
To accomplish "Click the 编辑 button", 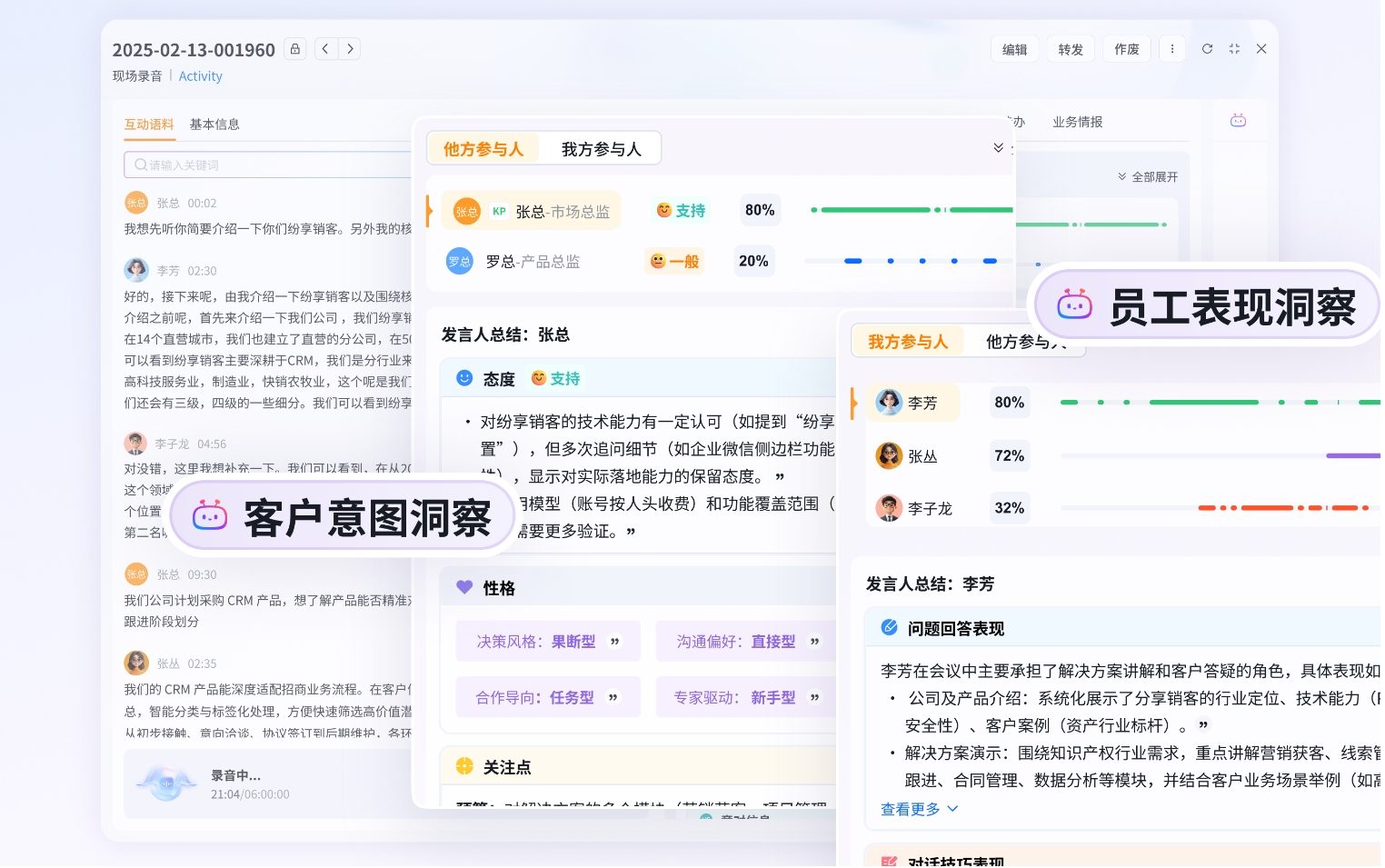I will coord(1015,49).
